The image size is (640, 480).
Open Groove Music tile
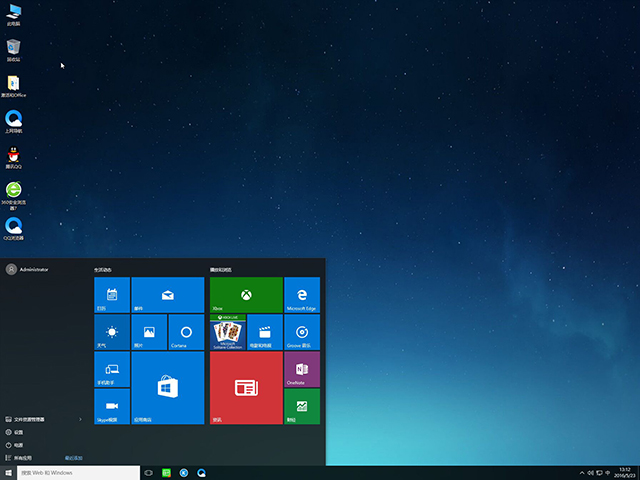click(302, 332)
